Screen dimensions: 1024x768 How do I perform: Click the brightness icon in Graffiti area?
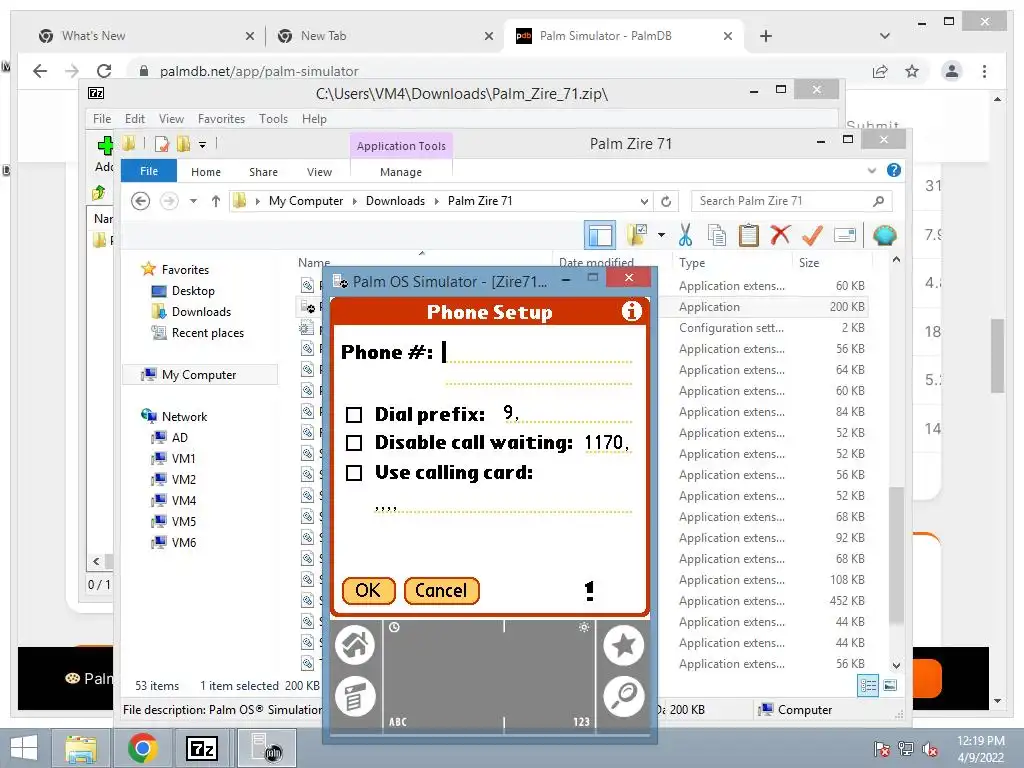tap(584, 627)
